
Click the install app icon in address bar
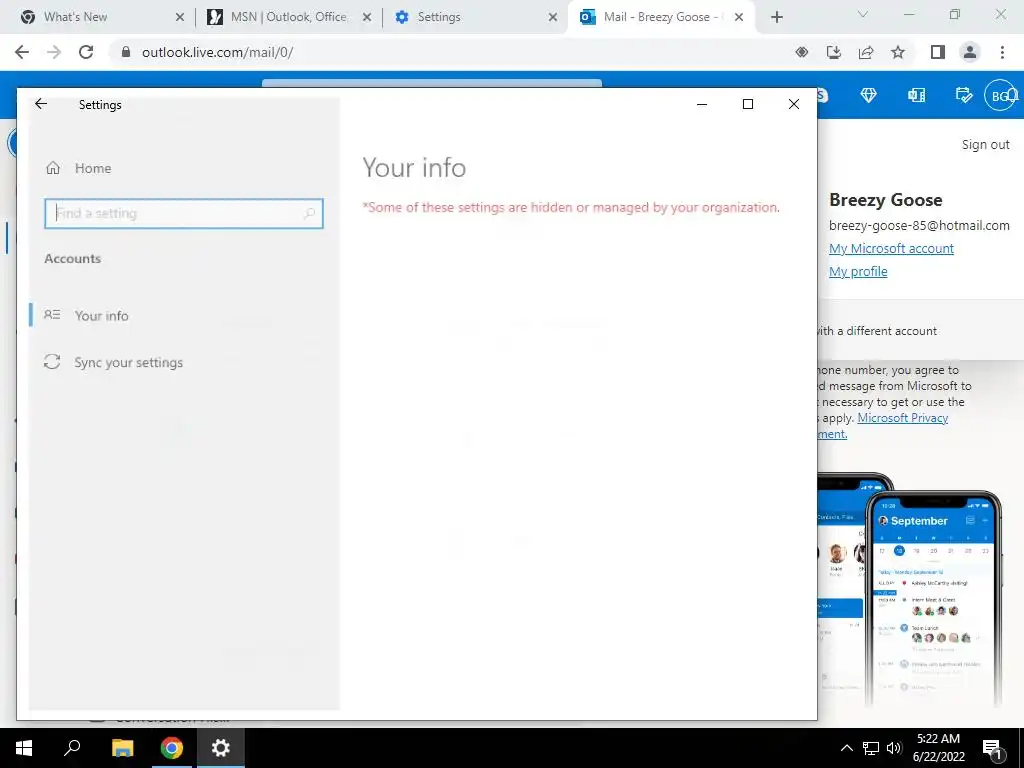pos(834,52)
